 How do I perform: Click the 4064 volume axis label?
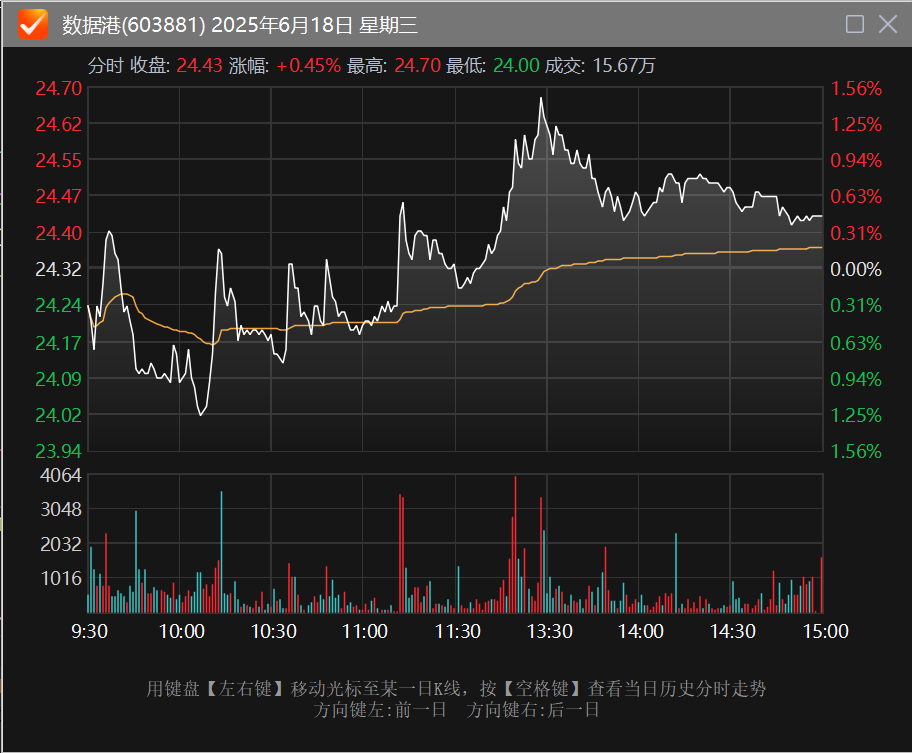61,476
